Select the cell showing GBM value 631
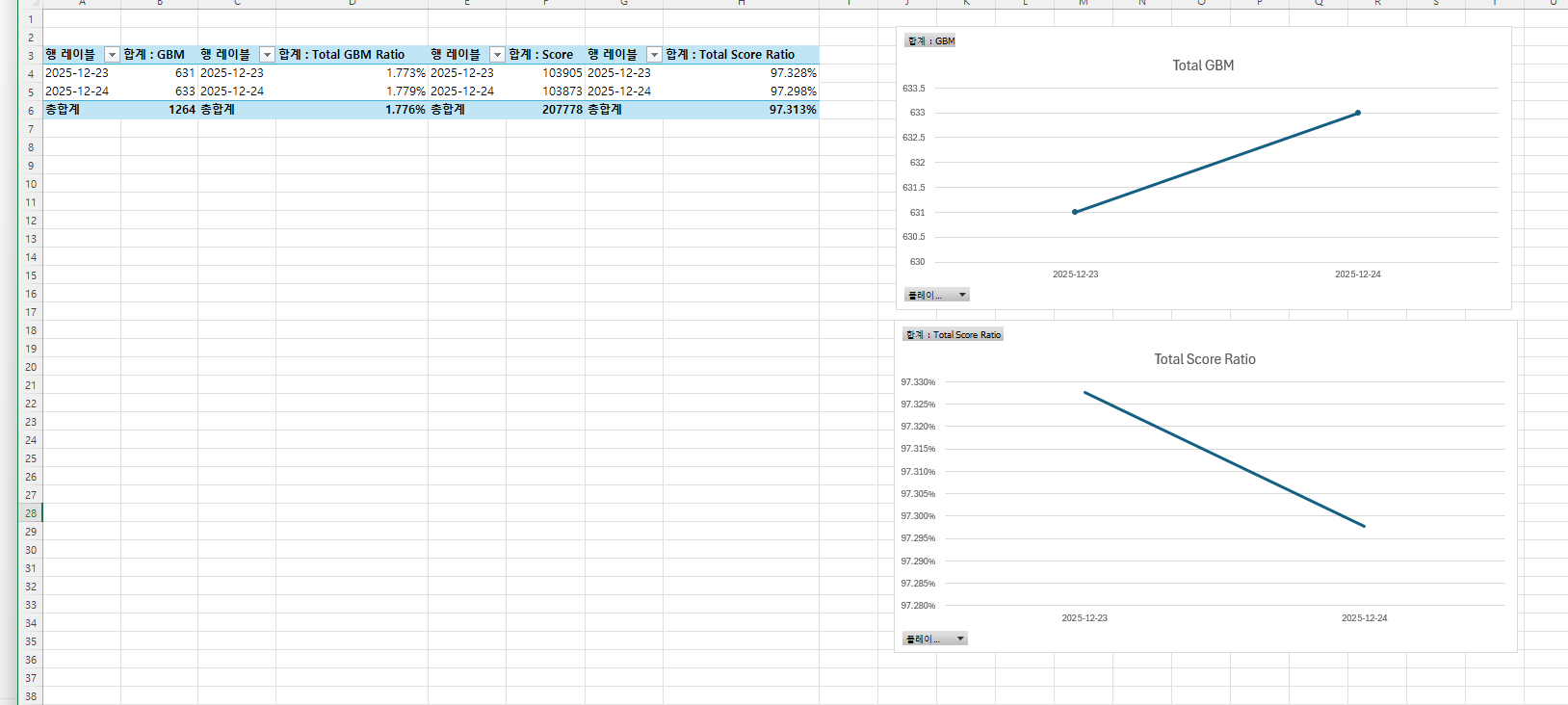1568x705 pixels. 159,73
